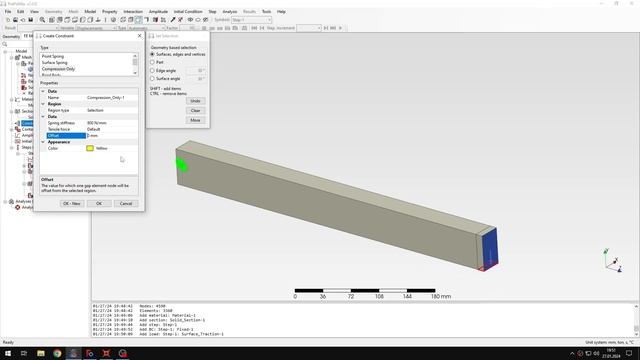Open the Initial Condition menu
Viewport: 640px width, 360px height.
coord(188,11)
